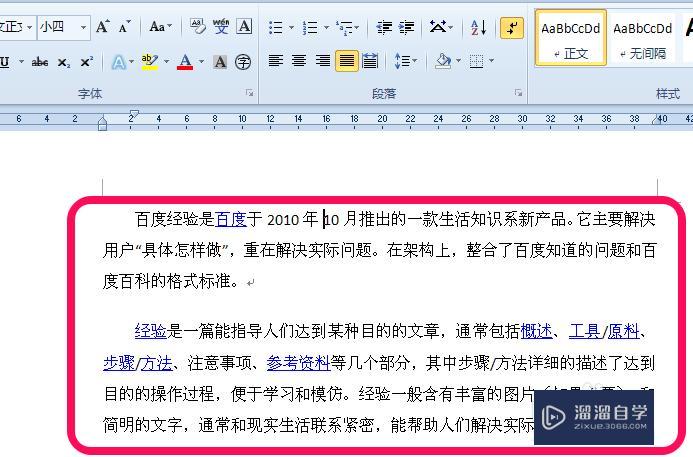Image resolution: width=693 pixels, height=457 pixels.
Task: Toggle superscript formatting
Action: [x=87, y=62]
